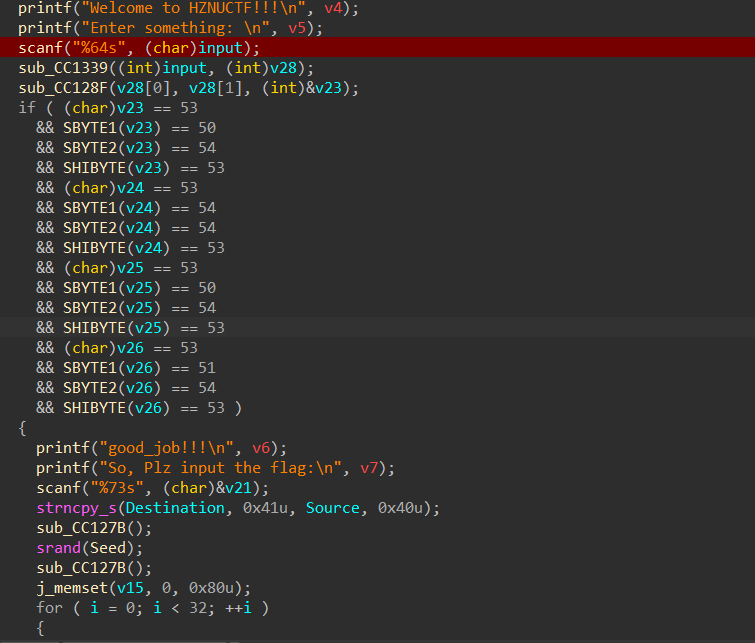Click the 0x41u size constant in strncpy_s
755x643 pixels.
[x=265, y=508]
